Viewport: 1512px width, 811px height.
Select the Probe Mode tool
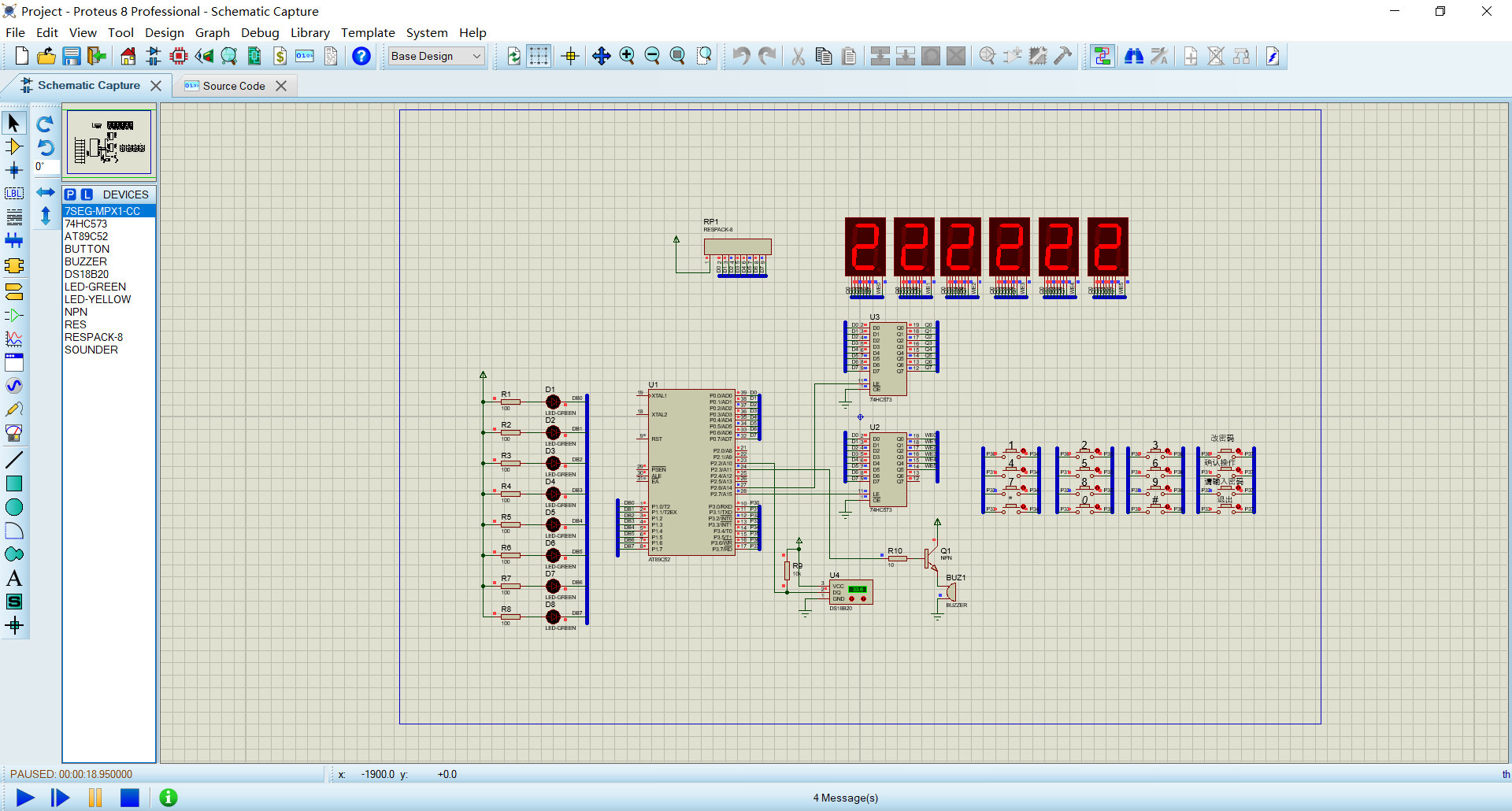[14, 409]
